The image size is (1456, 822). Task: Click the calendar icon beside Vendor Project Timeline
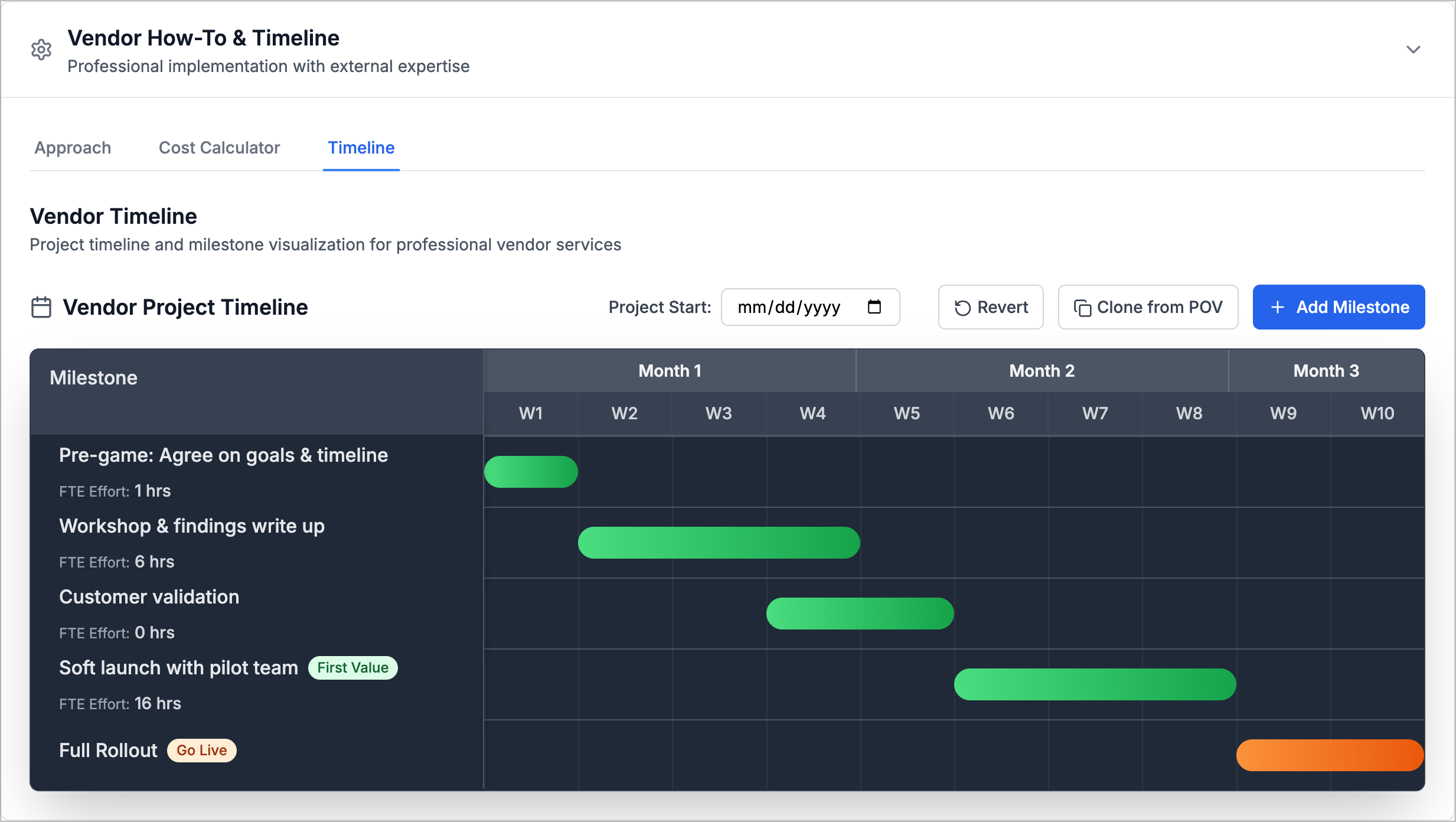click(41, 306)
